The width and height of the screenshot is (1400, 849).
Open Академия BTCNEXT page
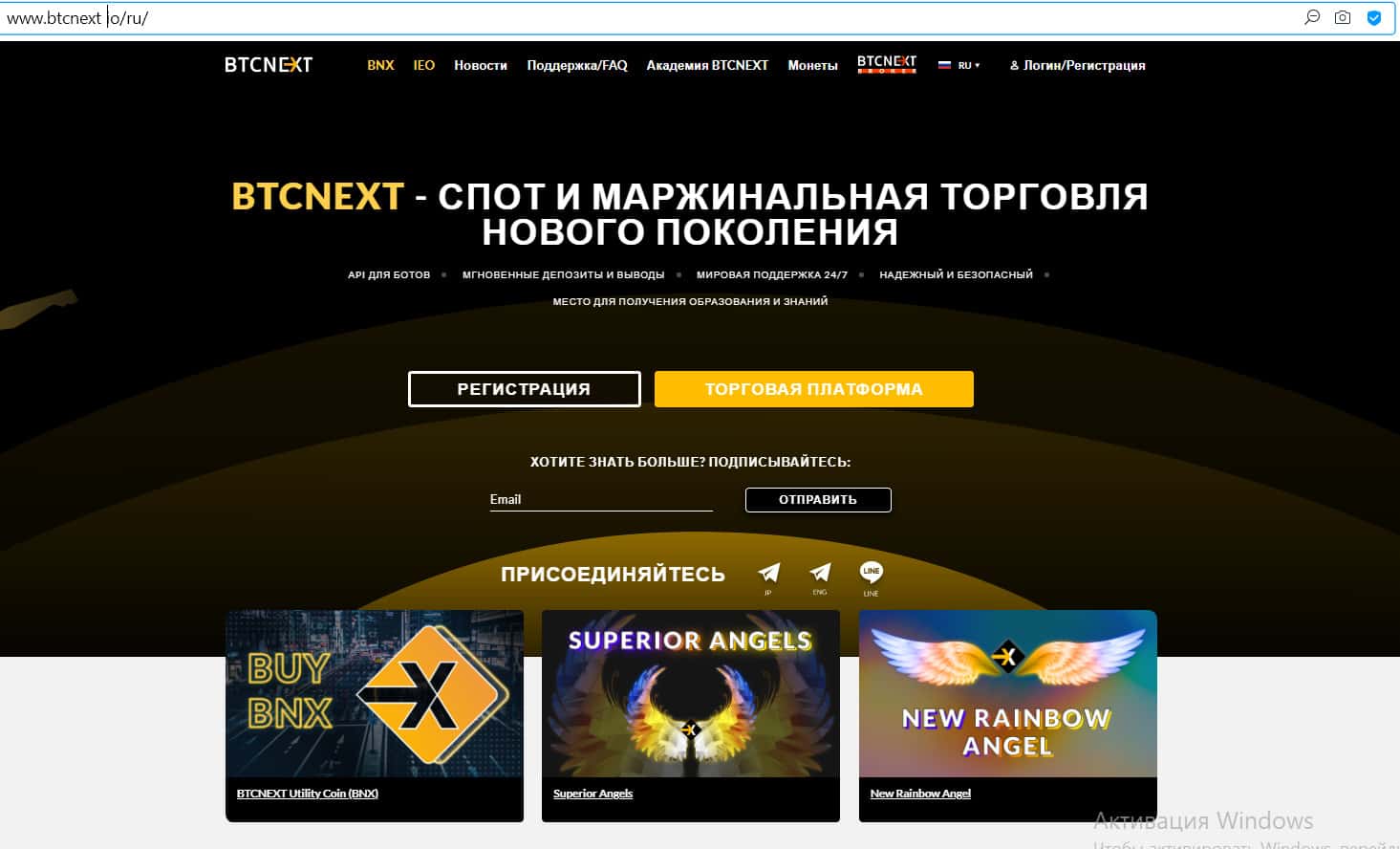tap(707, 65)
